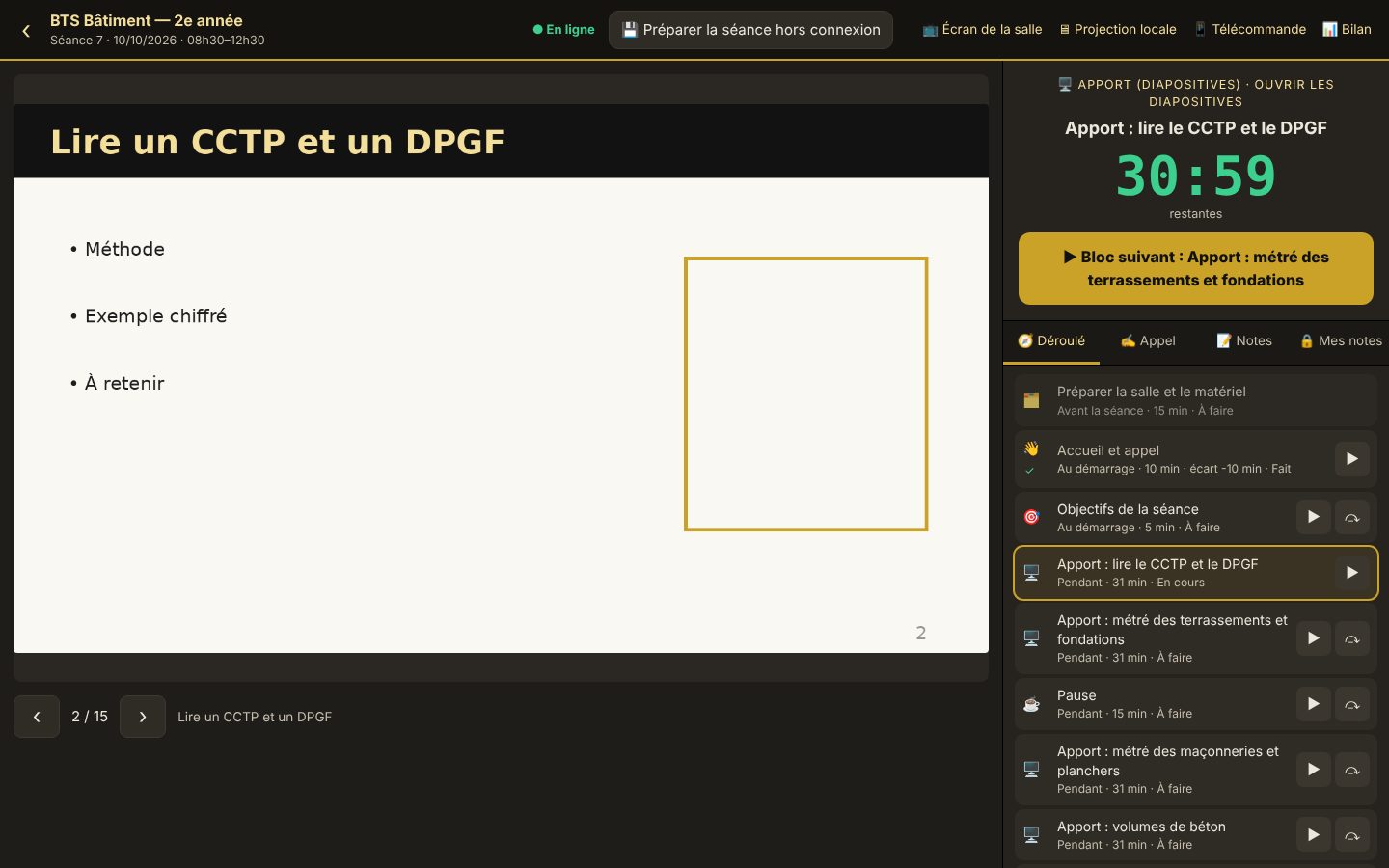Click the Pause row title
The image size is (1389, 868).
tap(1076, 695)
